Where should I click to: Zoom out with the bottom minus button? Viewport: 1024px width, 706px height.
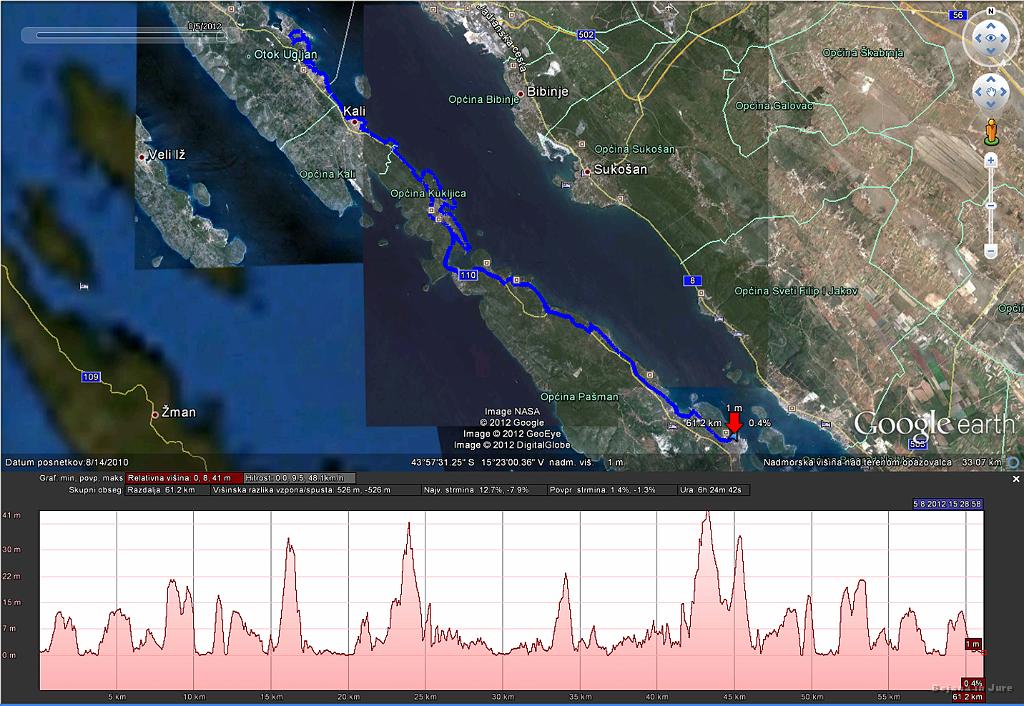(991, 251)
